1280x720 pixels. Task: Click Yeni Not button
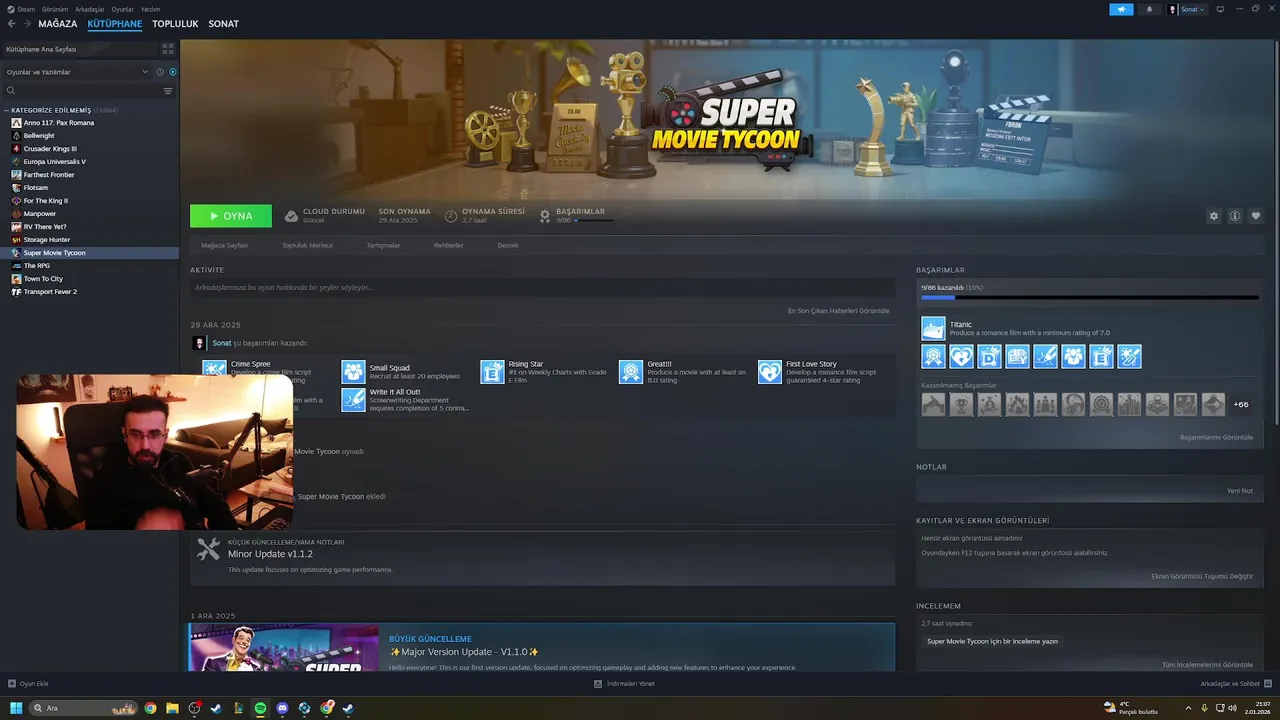[x=1240, y=491]
